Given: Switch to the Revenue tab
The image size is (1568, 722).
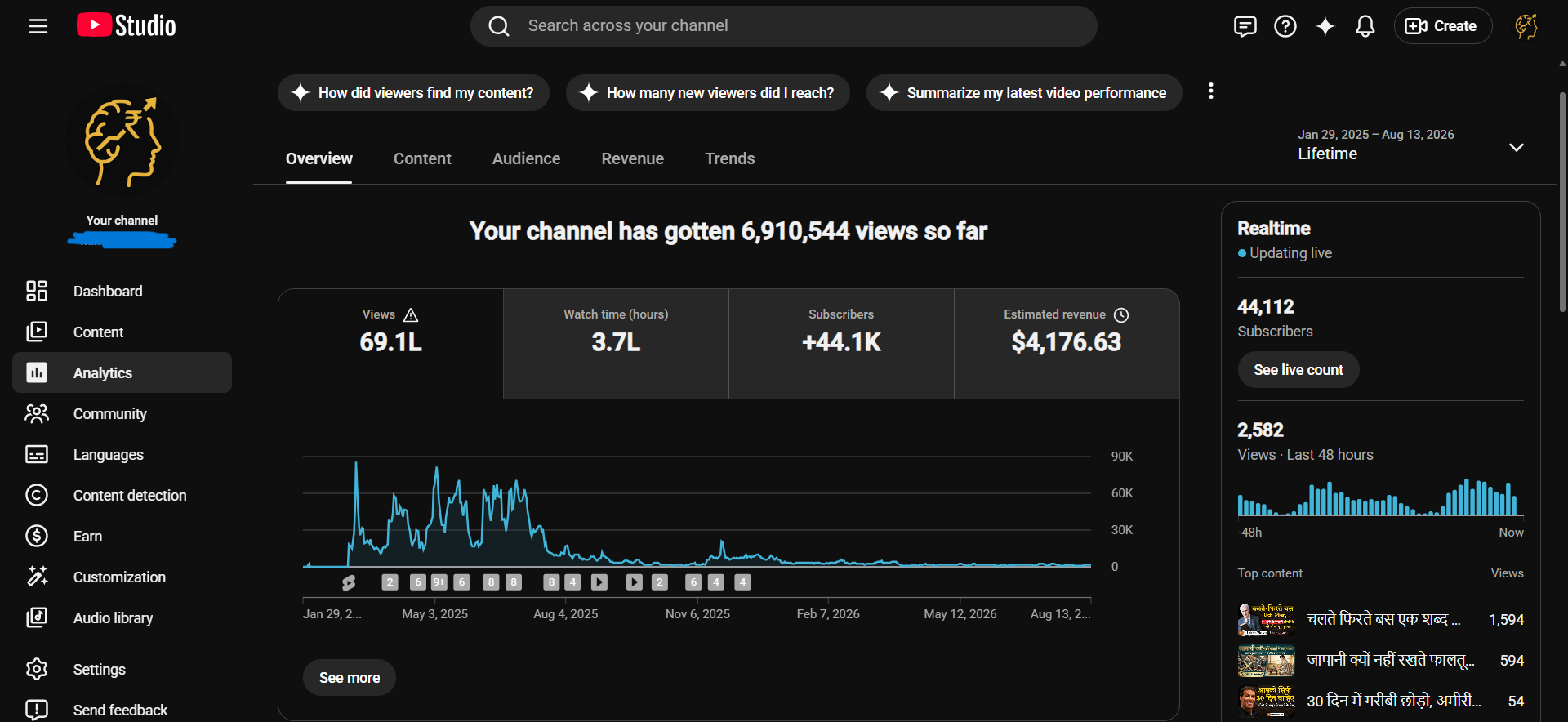Looking at the screenshot, I should [633, 158].
